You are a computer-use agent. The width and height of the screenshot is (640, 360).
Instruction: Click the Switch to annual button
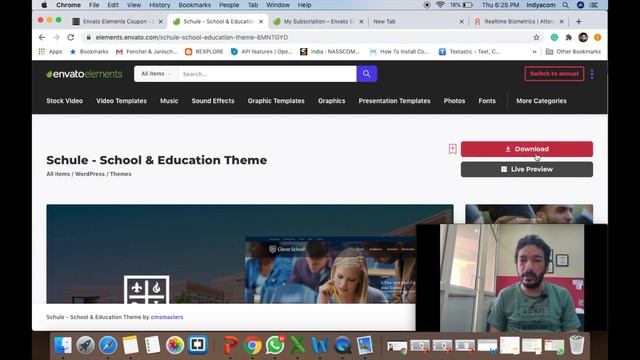(x=554, y=74)
